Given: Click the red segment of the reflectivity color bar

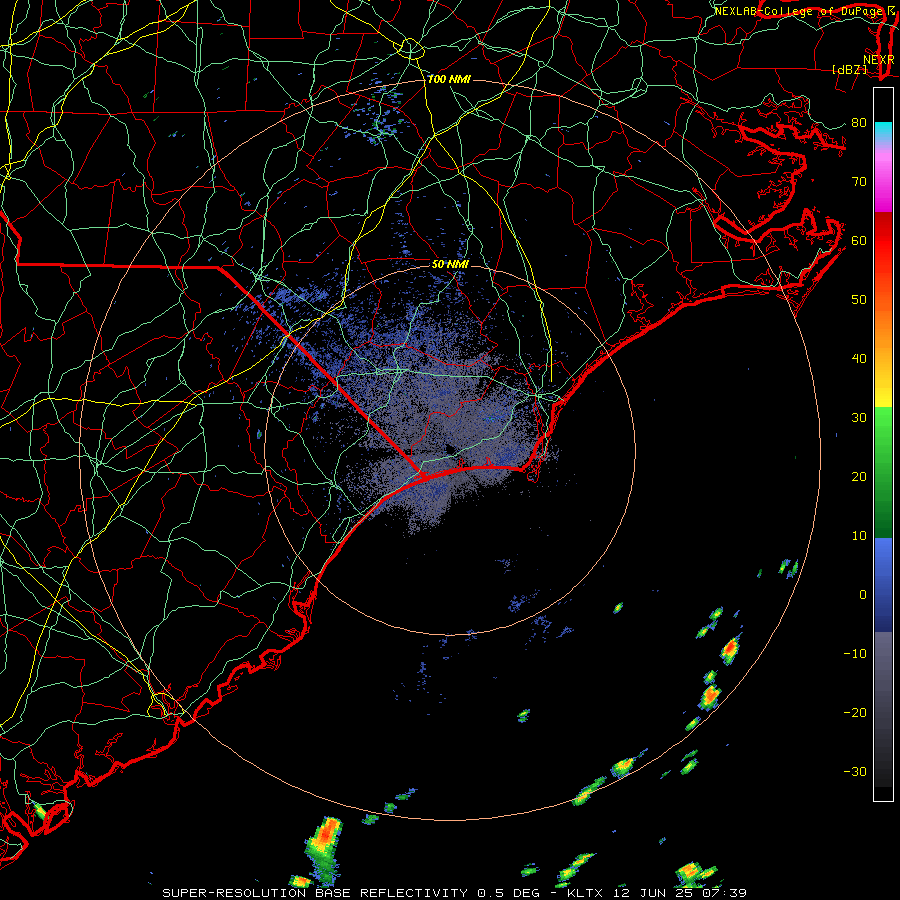Looking at the screenshot, I should (883, 241).
